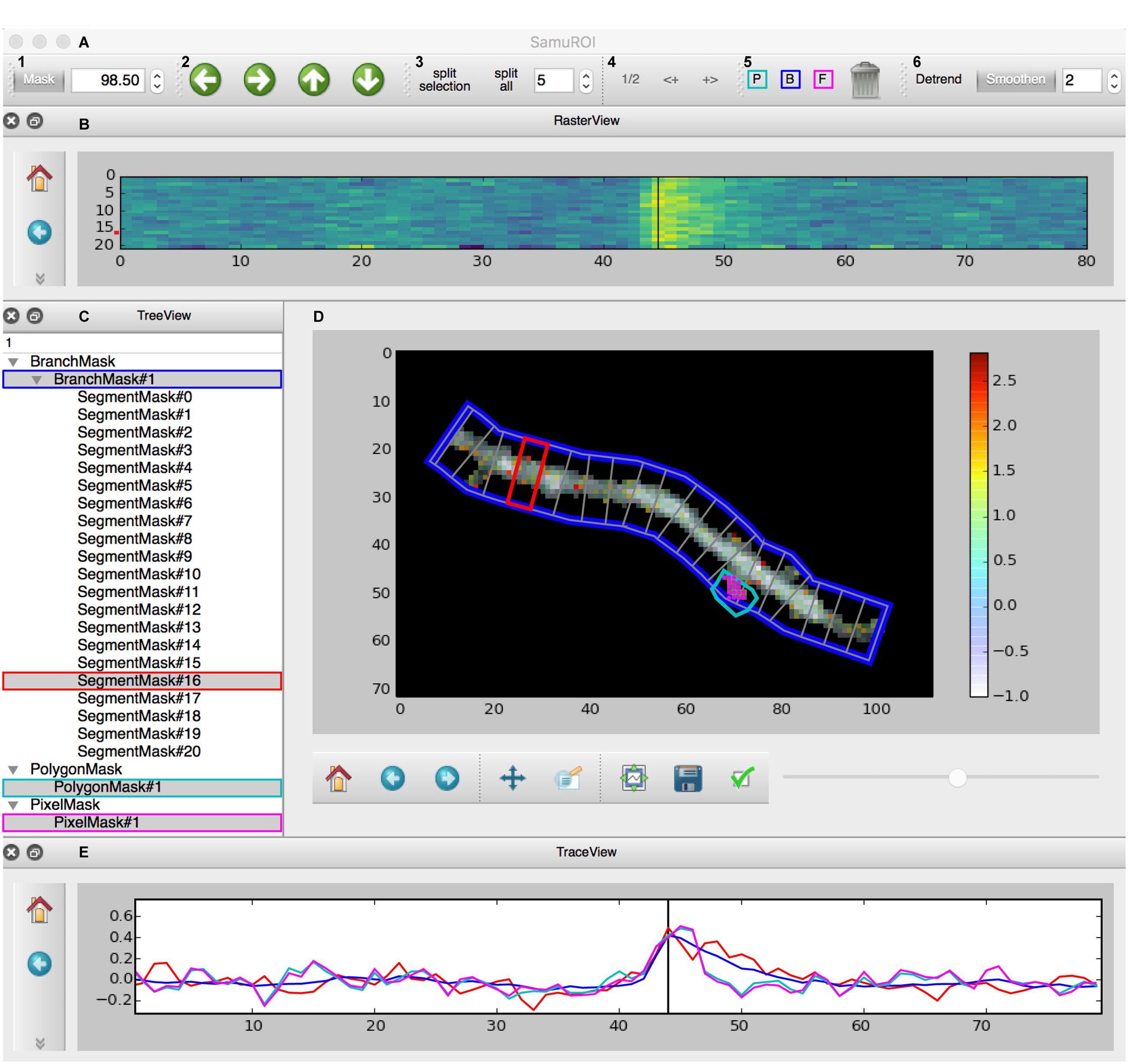Collapse the BranchMask#1 node

point(37,380)
